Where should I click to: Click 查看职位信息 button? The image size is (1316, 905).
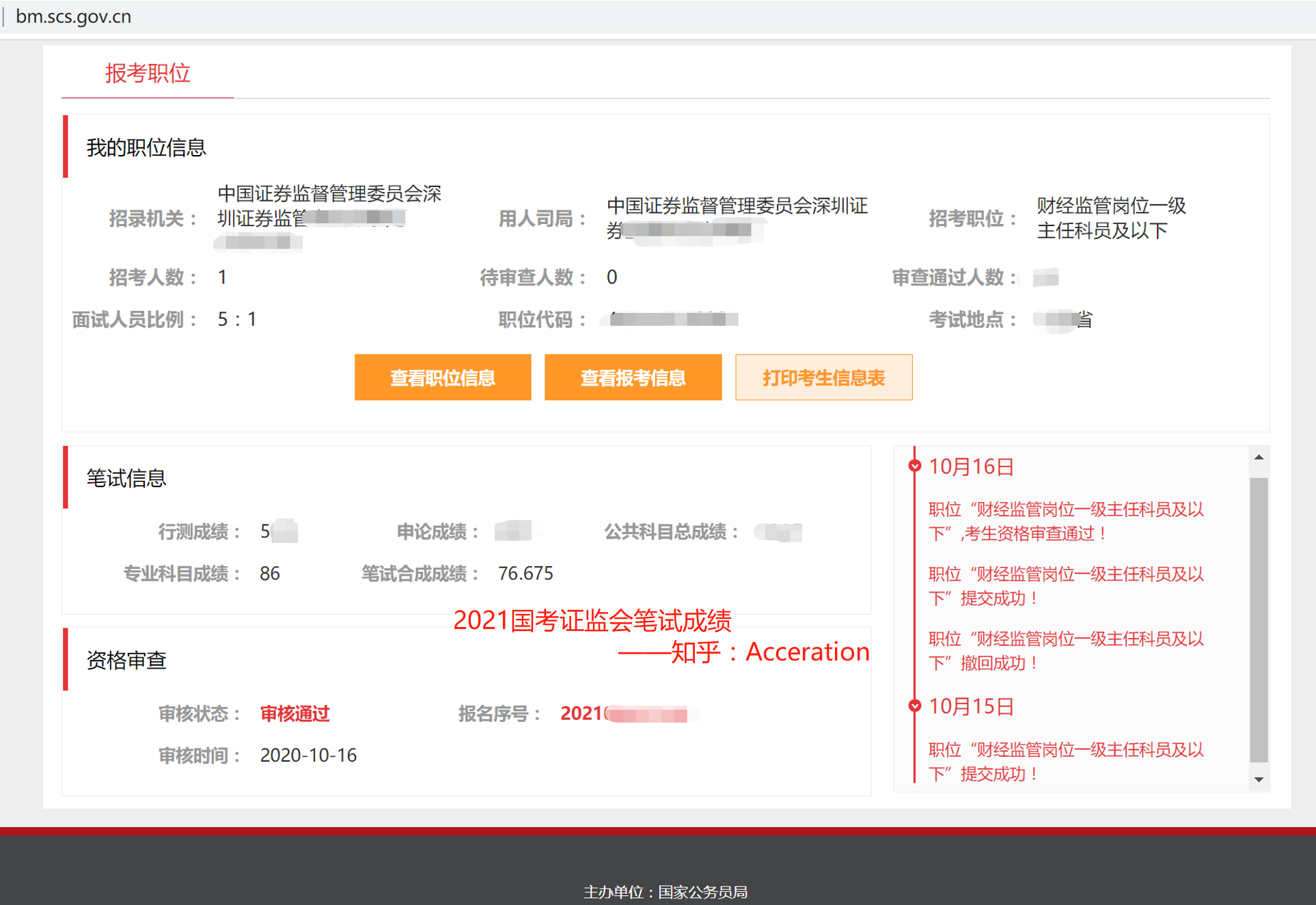(x=443, y=378)
